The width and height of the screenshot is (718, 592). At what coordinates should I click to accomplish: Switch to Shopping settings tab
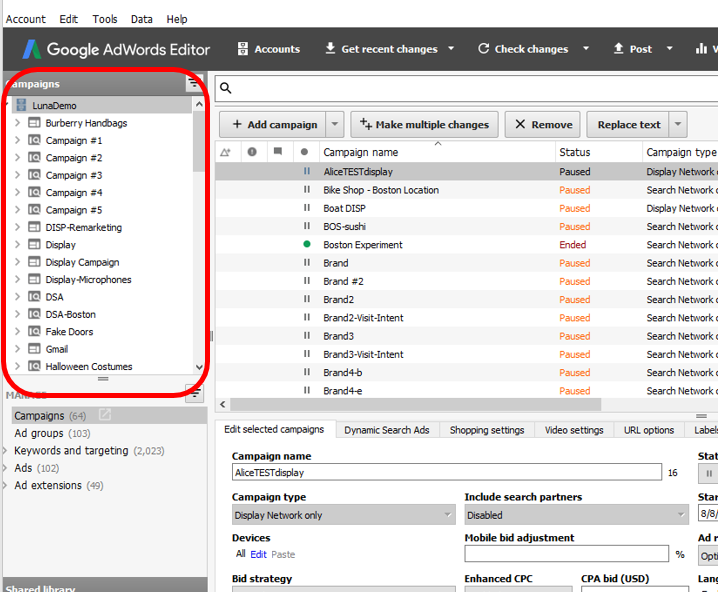coord(487,430)
